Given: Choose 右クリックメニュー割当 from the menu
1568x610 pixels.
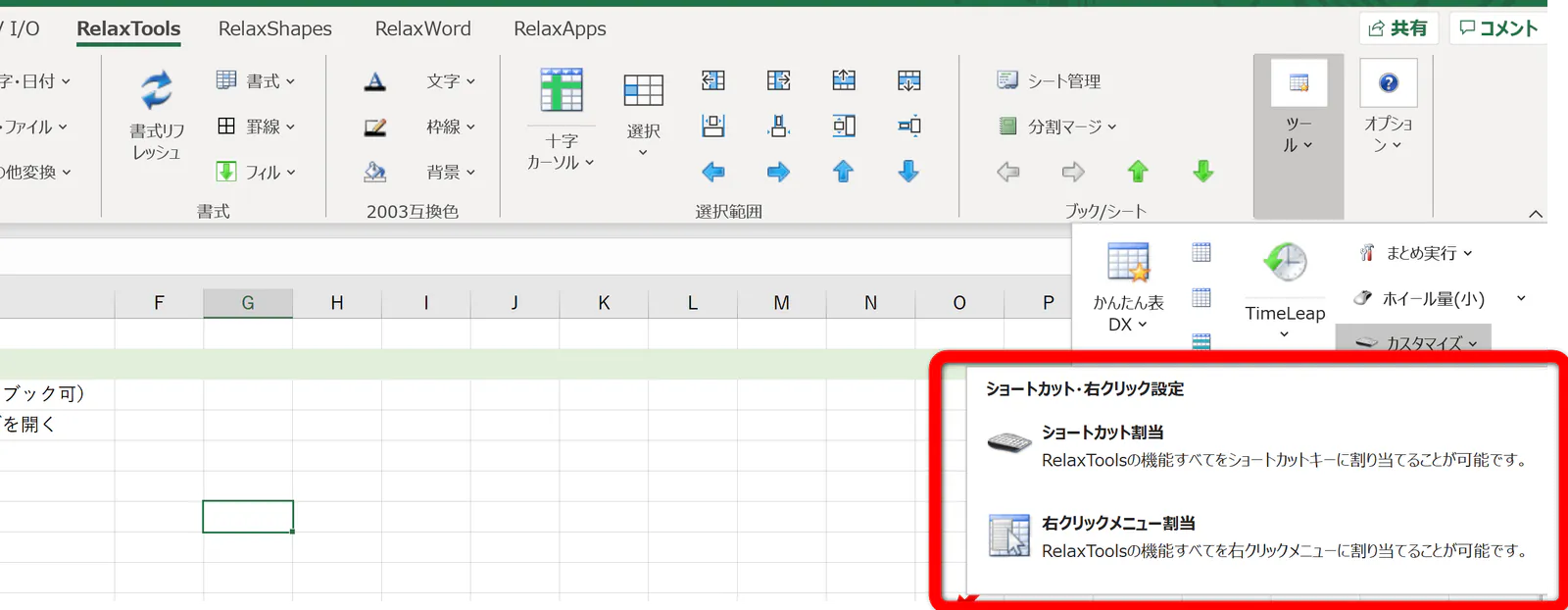Looking at the screenshot, I should [1259, 537].
